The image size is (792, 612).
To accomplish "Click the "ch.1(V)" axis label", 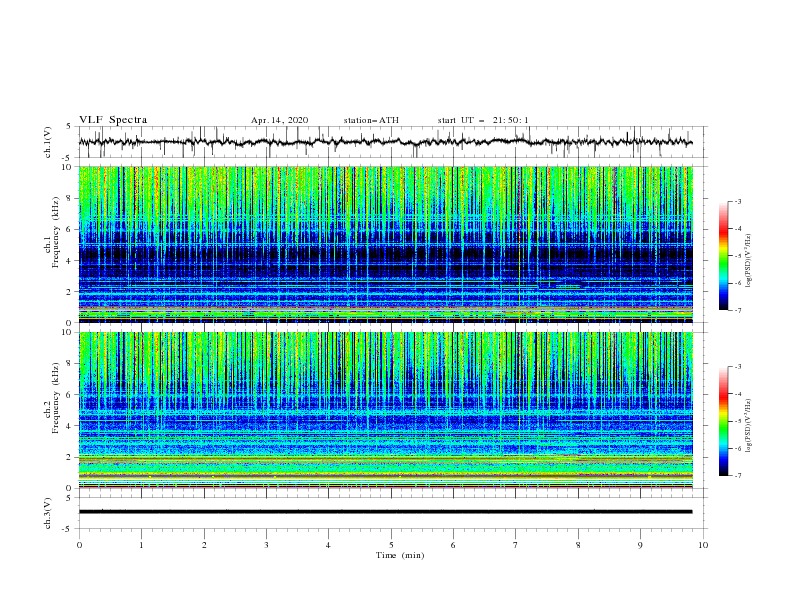I will click(48, 142).
